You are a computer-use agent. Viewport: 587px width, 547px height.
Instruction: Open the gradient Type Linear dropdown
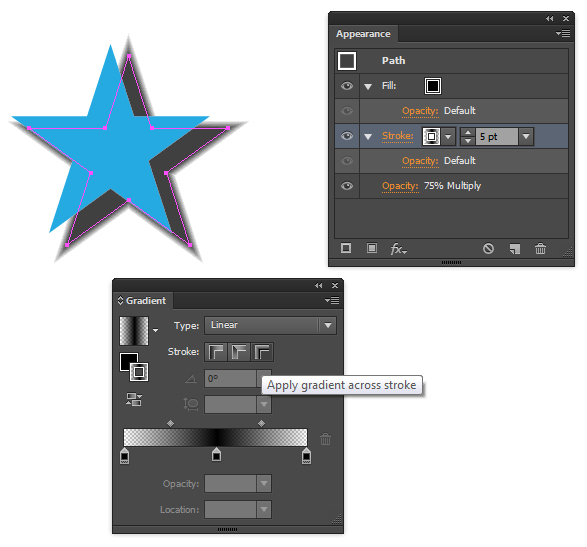[x=270, y=325]
